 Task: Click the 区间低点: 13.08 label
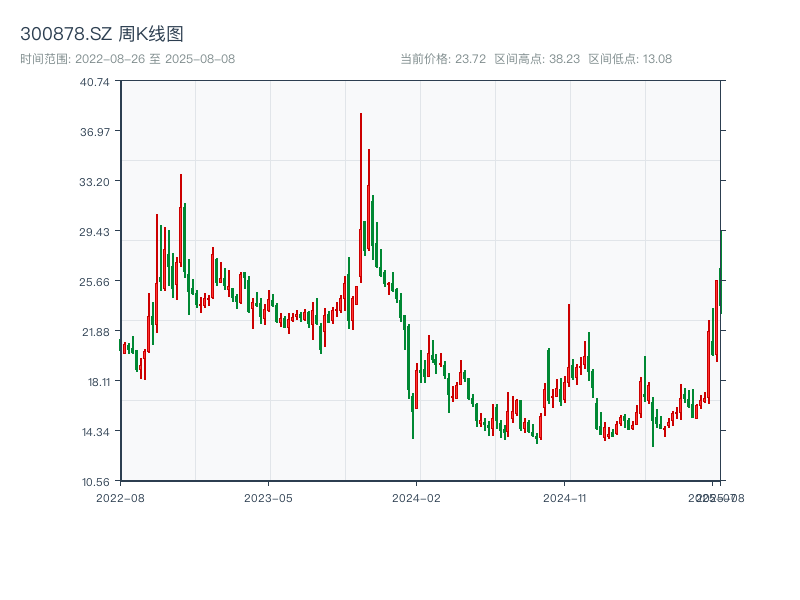point(630,59)
